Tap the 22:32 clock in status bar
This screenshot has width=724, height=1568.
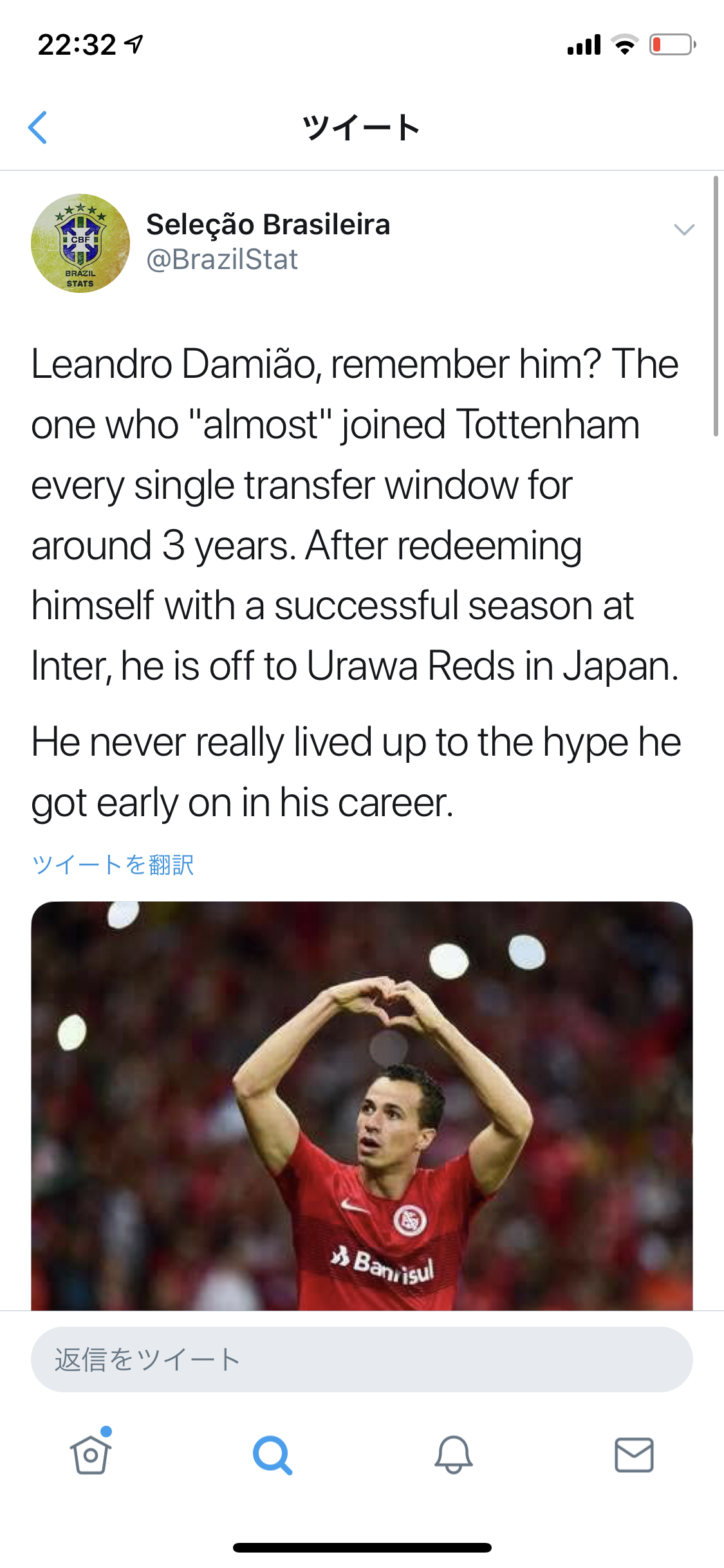[77, 45]
